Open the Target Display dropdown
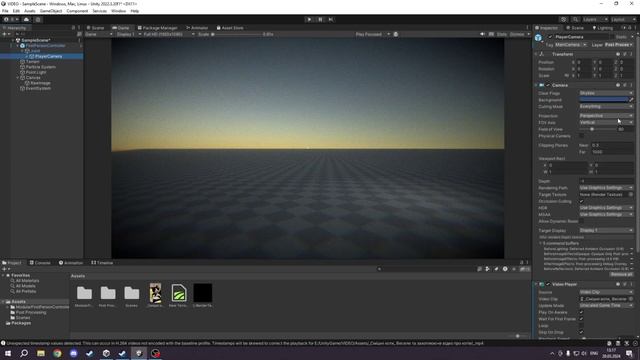Viewport: 640px width, 360px height. 606,231
